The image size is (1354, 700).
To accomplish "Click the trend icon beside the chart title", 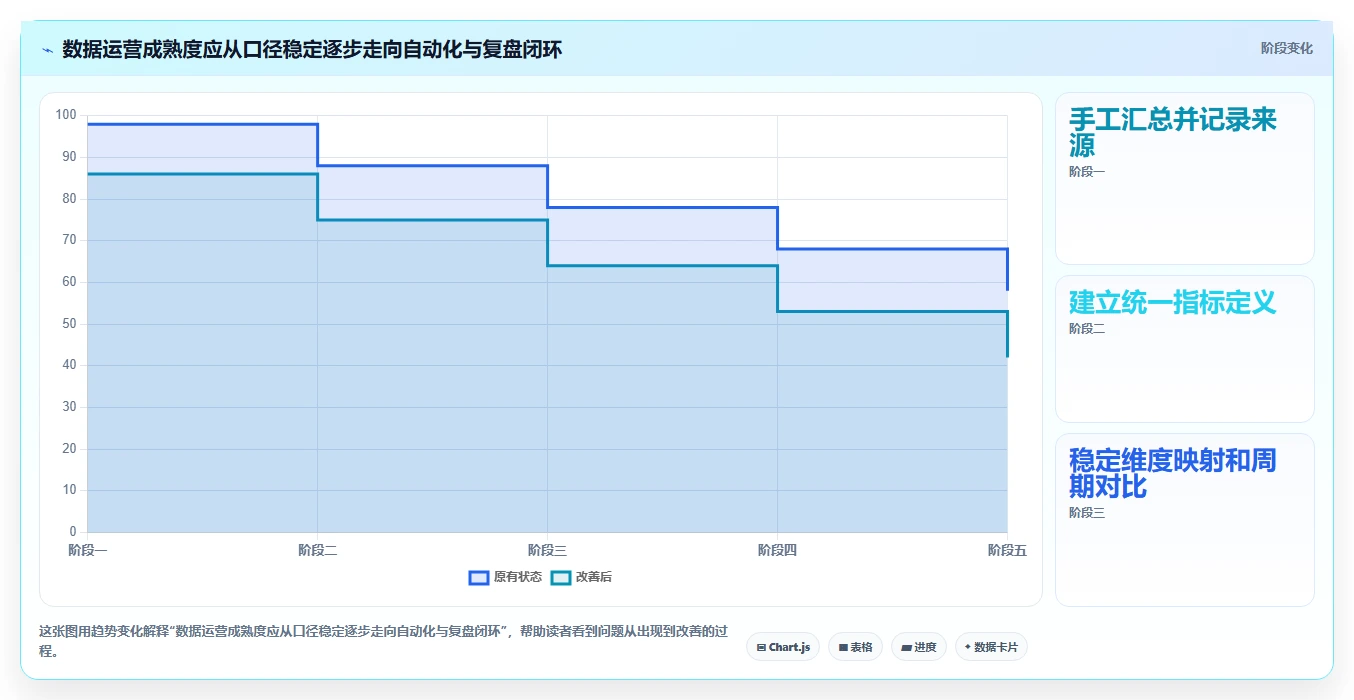I will pyautogui.click(x=47, y=49).
